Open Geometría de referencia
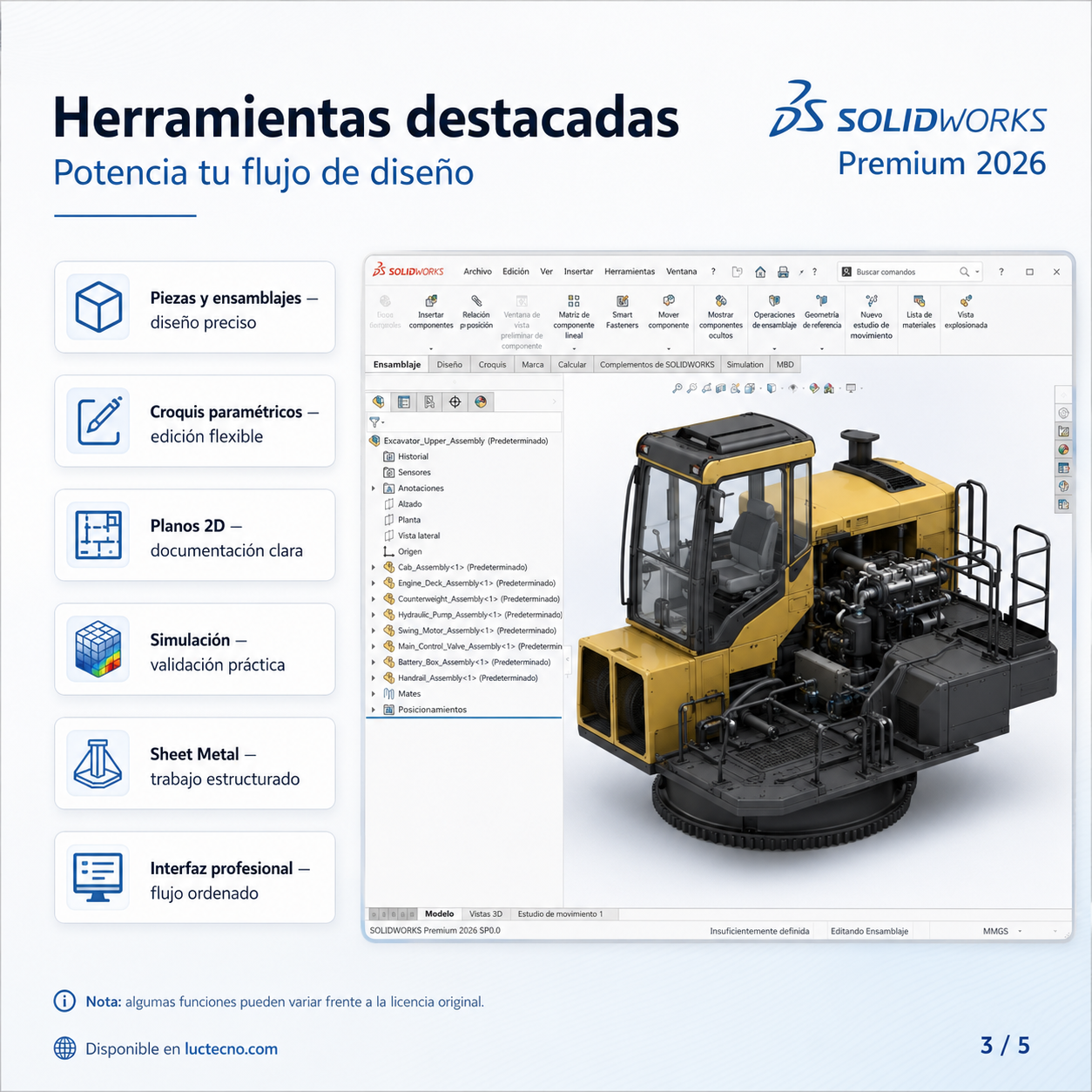This screenshot has height=1092, width=1092. point(821,313)
